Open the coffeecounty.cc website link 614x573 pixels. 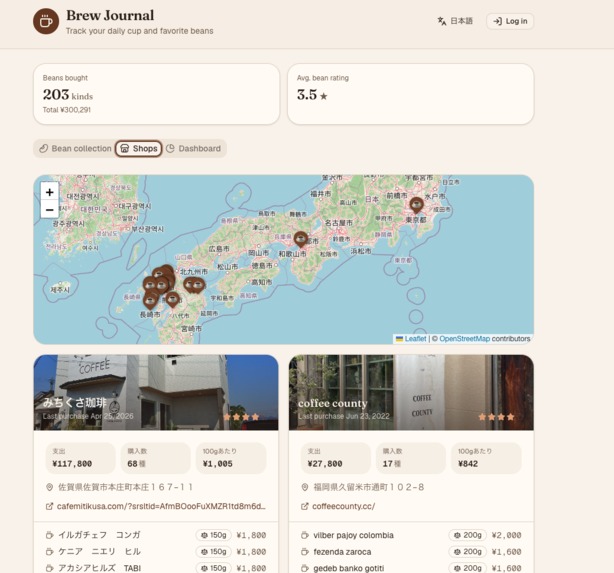(343, 506)
